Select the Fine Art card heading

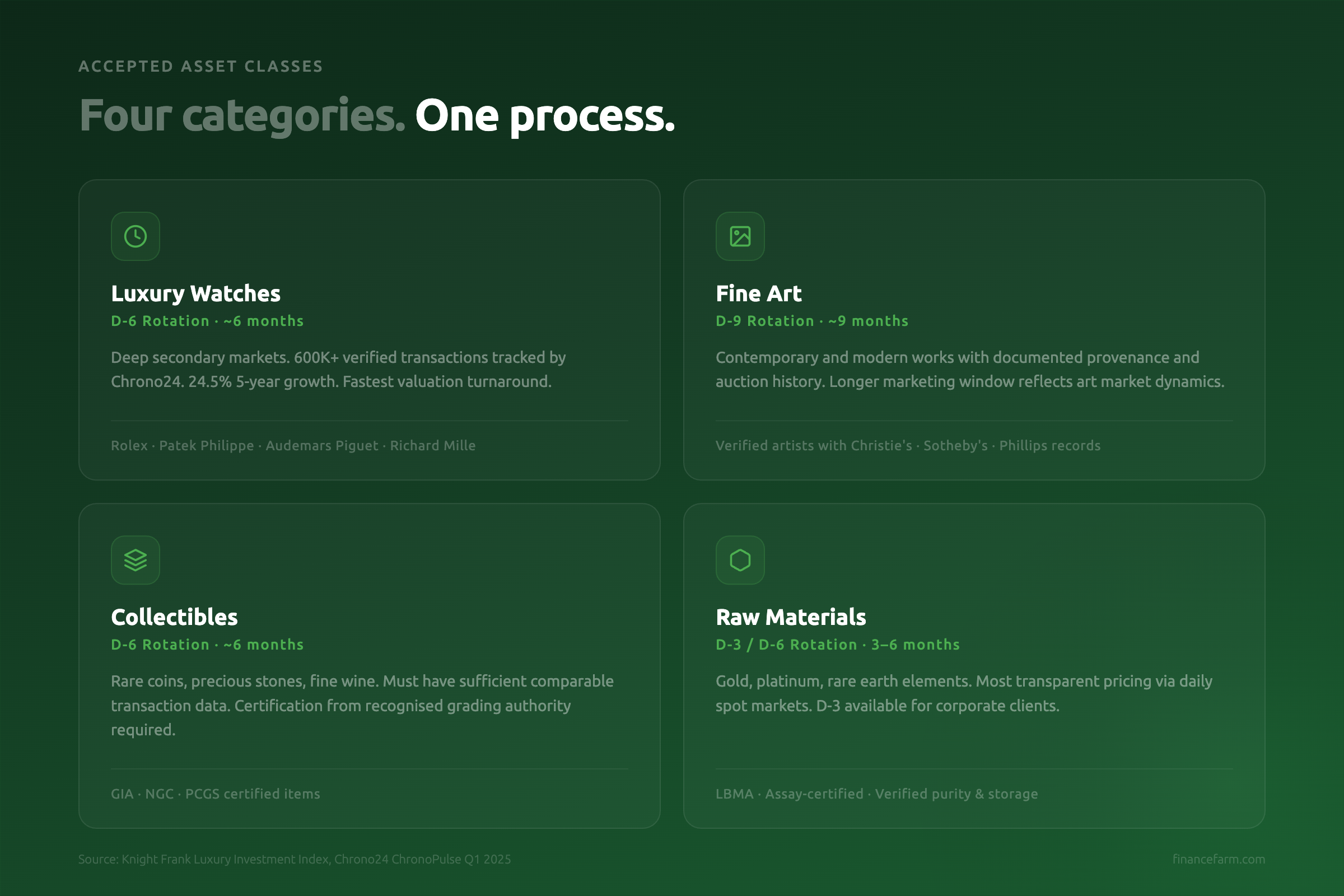pos(758,293)
